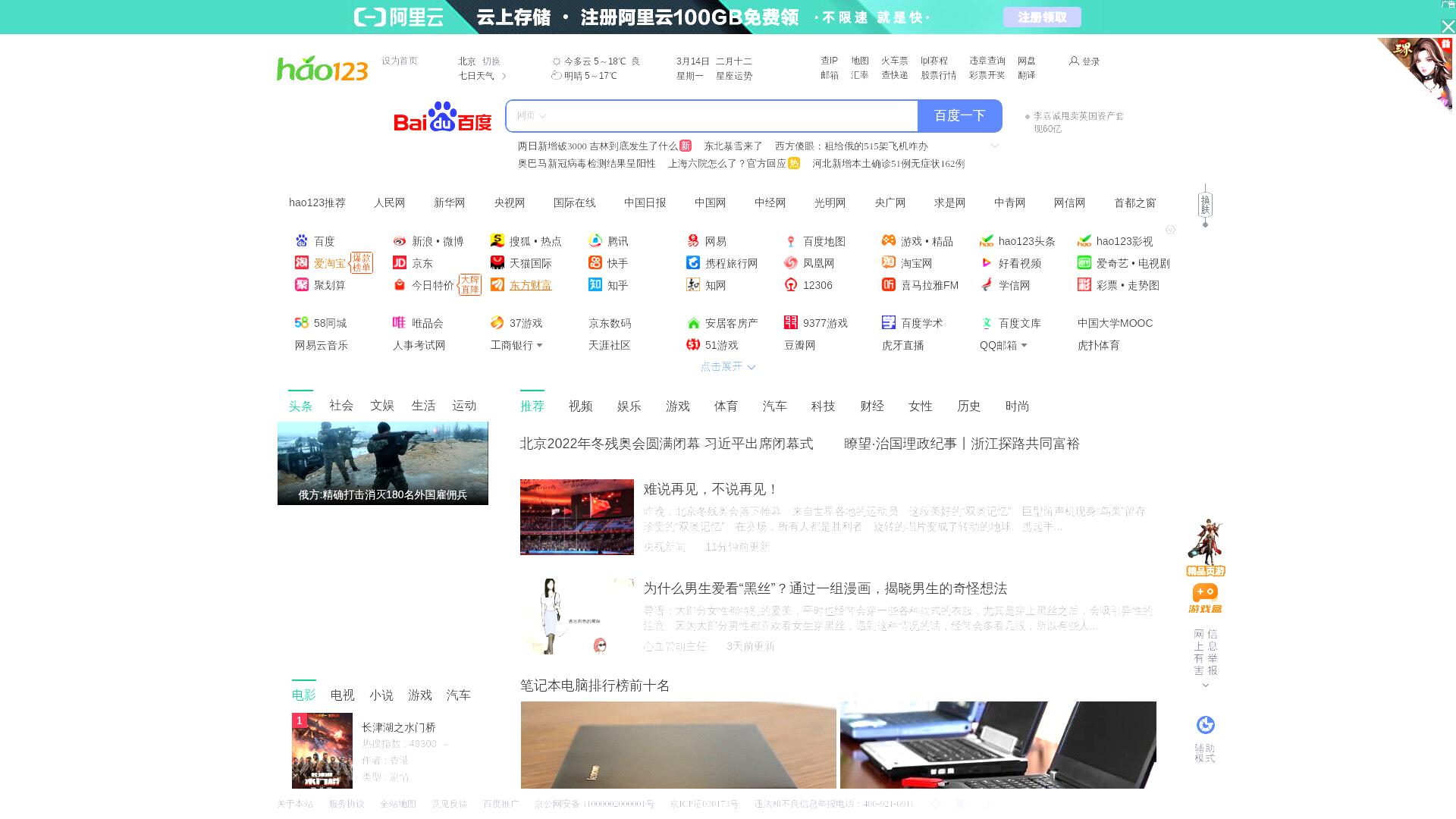1456x819 pixels.
Task: Open the Ctrip travel icon
Action: (693, 263)
